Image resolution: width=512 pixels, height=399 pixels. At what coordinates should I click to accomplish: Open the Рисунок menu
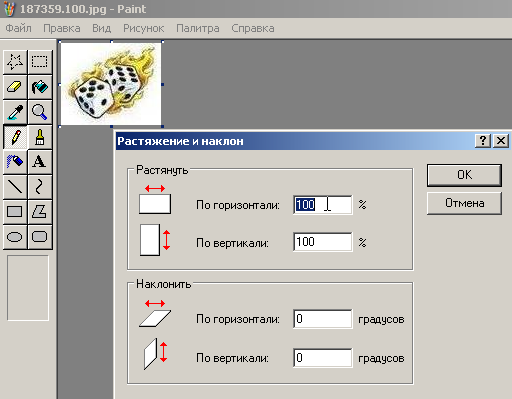coord(144,28)
